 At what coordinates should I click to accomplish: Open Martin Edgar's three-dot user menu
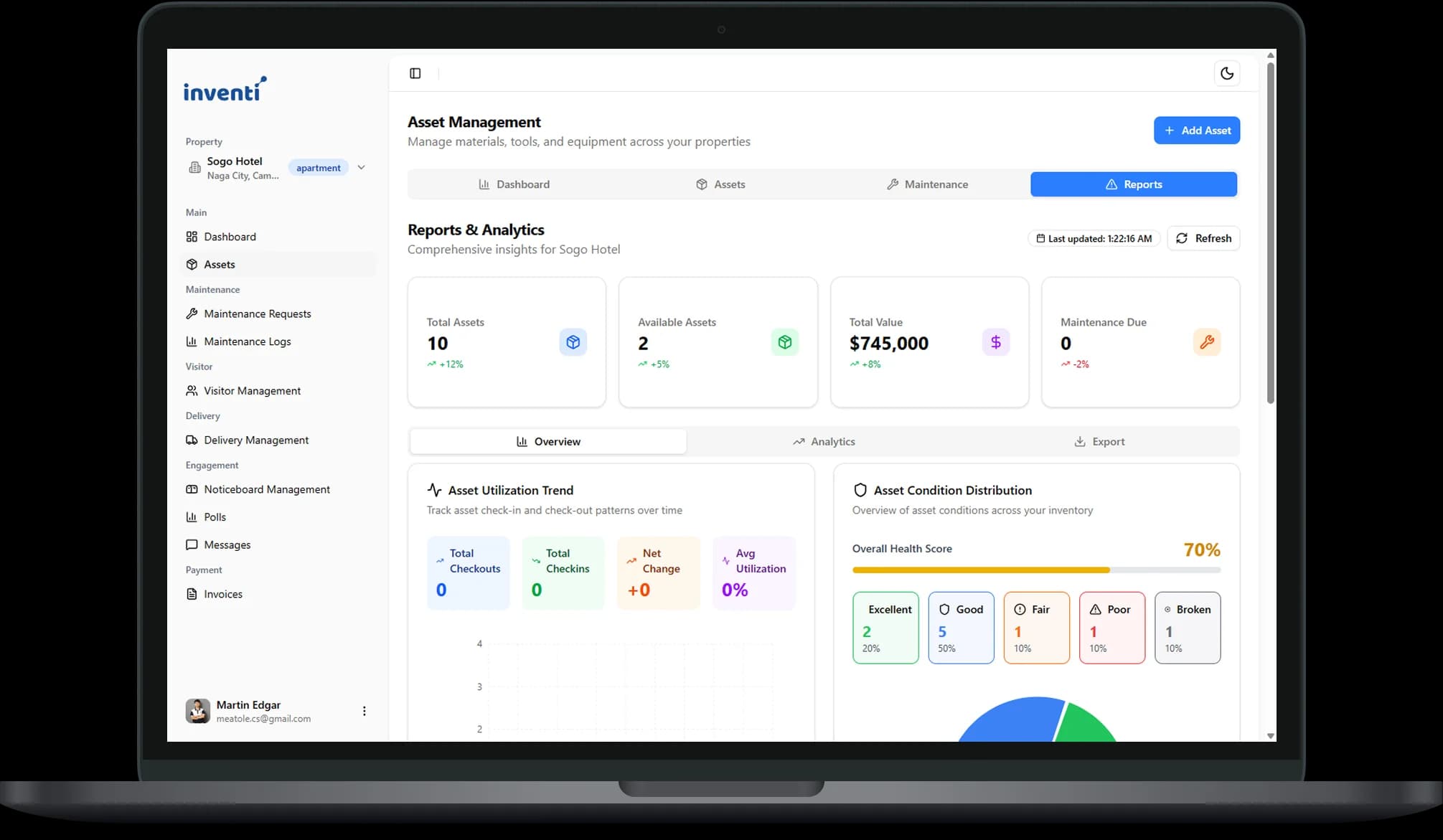pyautogui.click(x=364, y=711)
